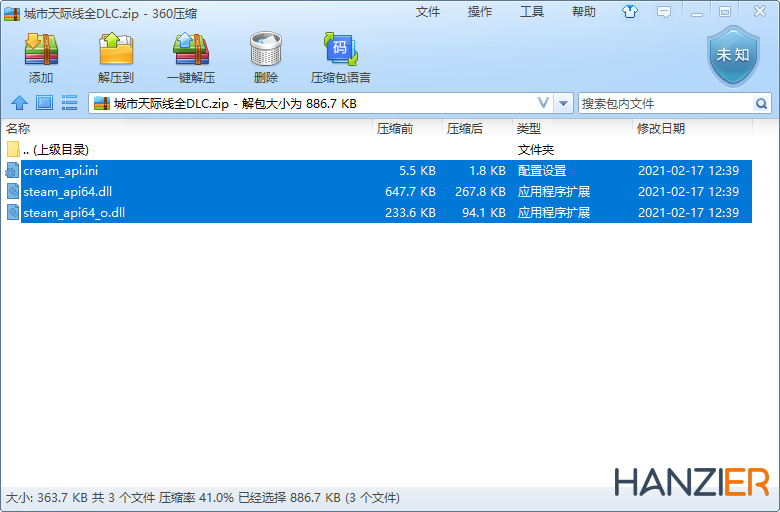Switch to list detail view mode
Image resolution: width=780 pixels, height=512 pixels.
[x=69, y=103]
